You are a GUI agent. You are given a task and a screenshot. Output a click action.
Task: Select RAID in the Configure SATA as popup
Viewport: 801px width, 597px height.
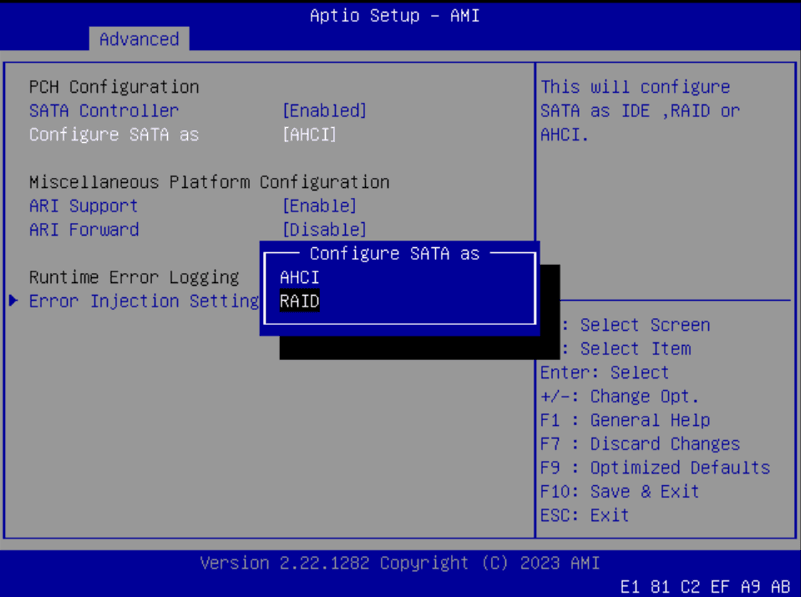(298, 301)
